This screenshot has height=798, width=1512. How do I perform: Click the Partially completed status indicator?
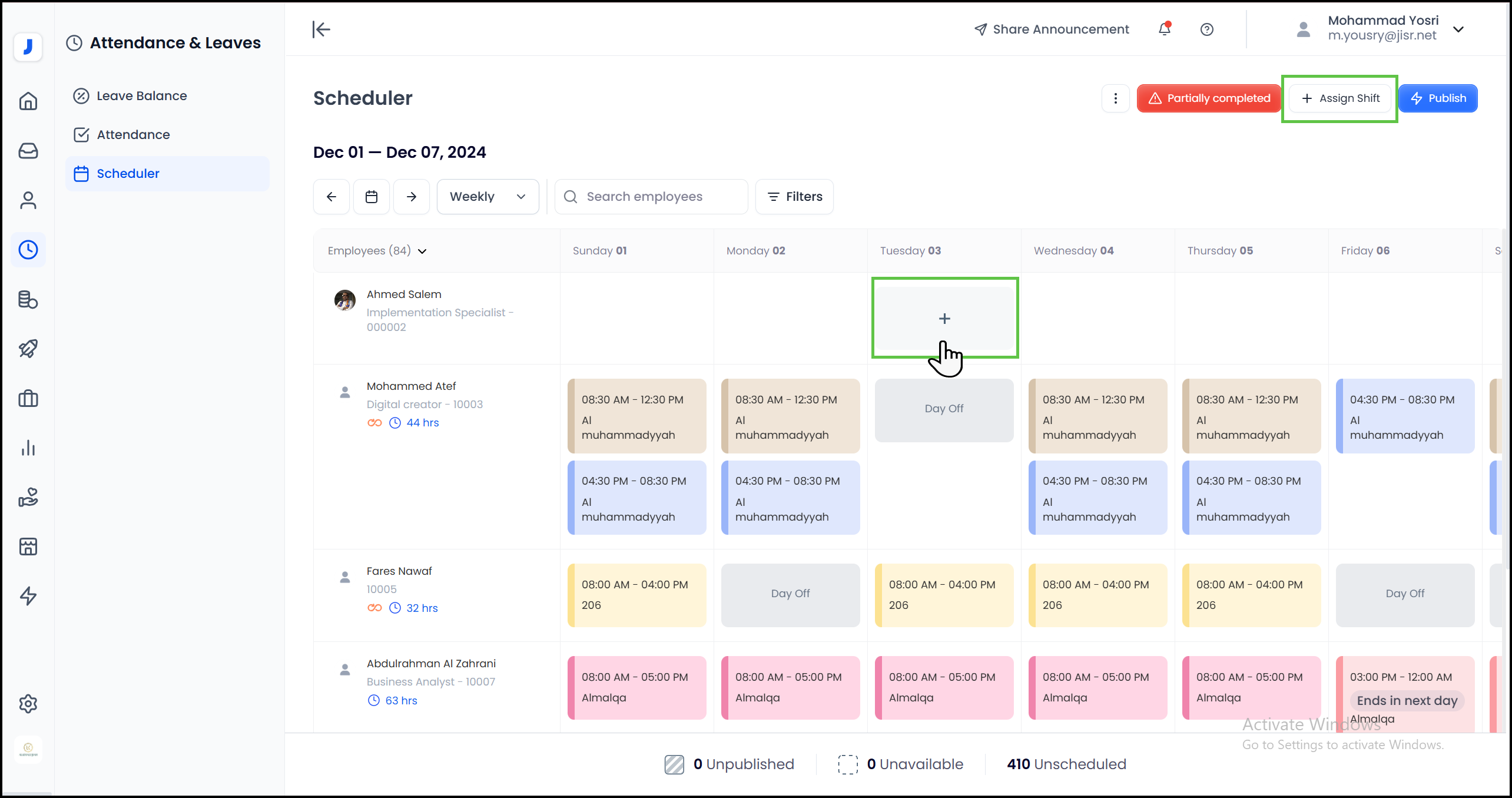(x=1209, y=98)
